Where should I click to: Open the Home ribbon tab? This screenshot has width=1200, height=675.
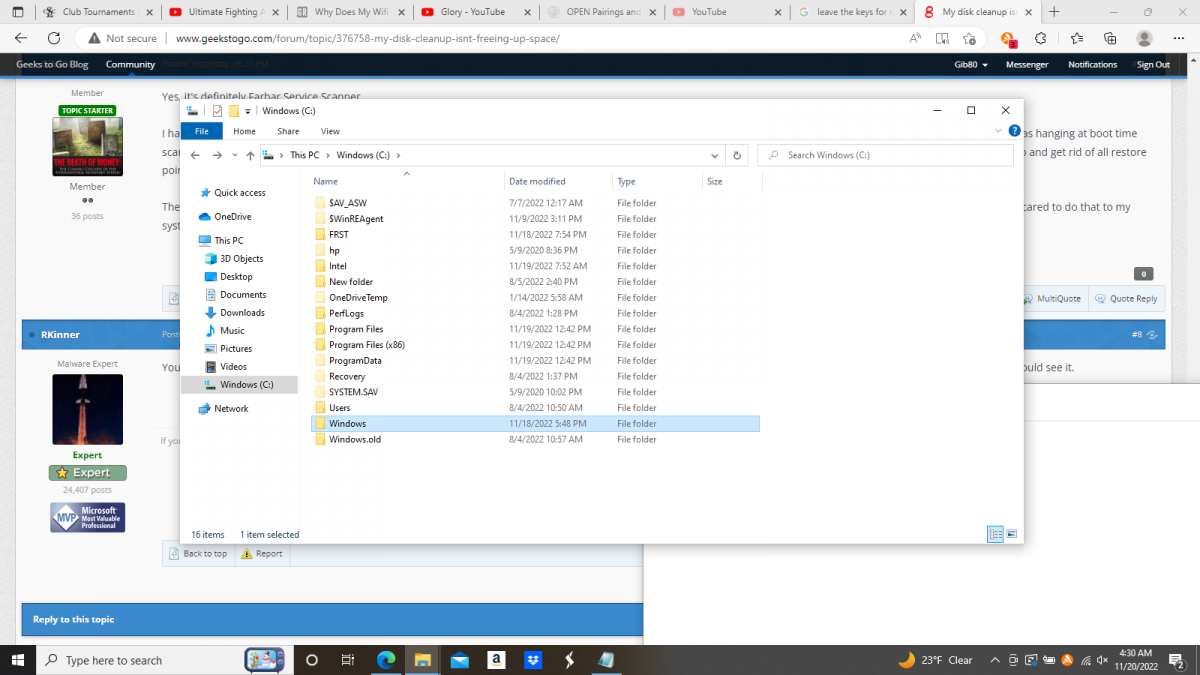click(244, 131)
